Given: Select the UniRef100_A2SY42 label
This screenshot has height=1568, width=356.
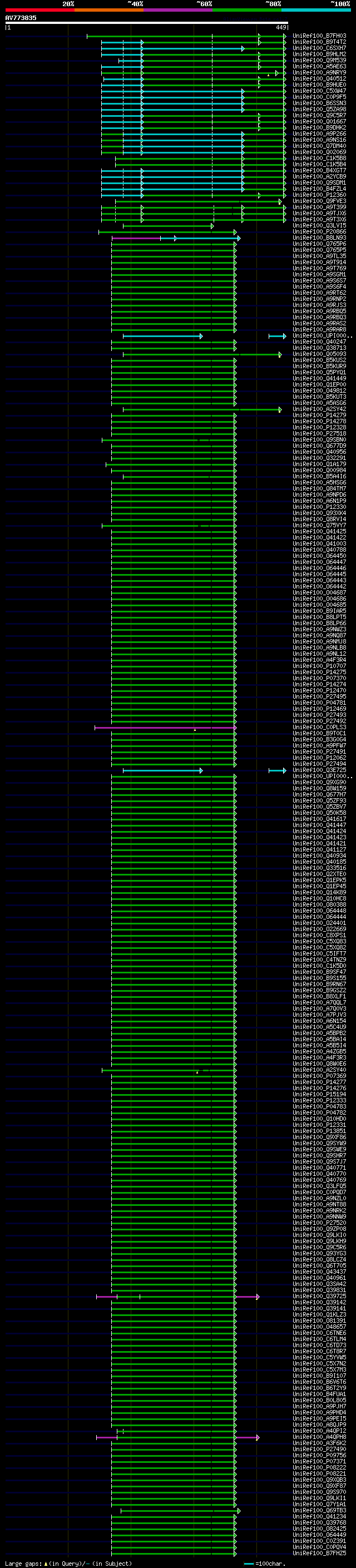Looking at the screenshot, I should tap(319, 409).
